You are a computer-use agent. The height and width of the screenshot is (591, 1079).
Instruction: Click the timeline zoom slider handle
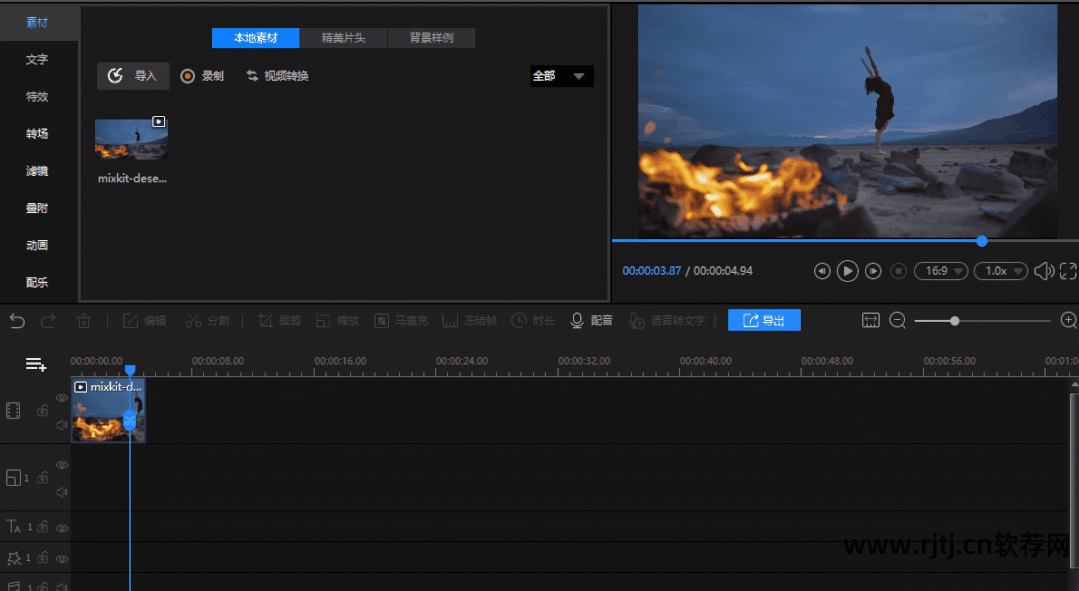(x=955, y=321)
